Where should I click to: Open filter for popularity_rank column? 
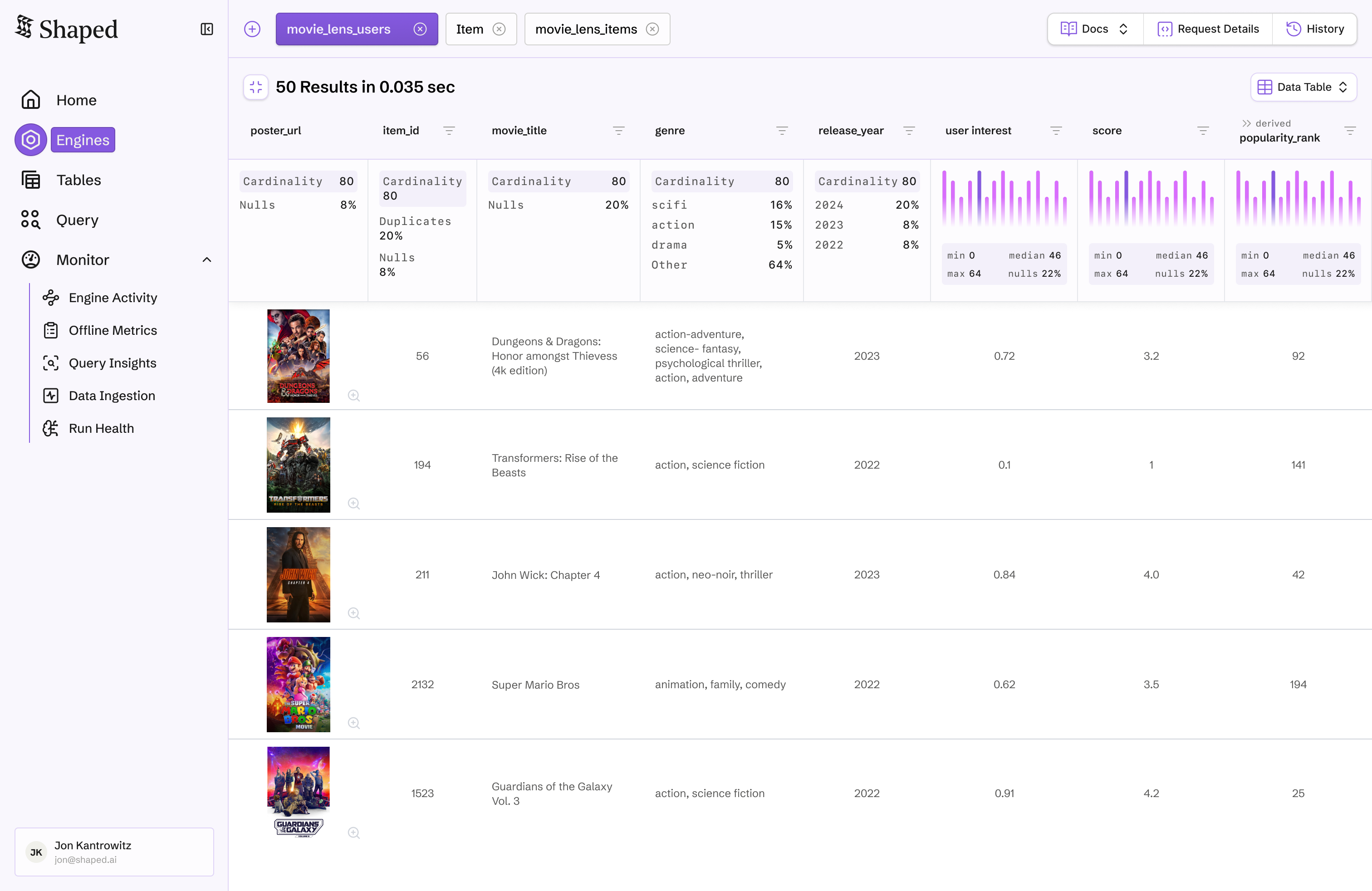pyautogui.click(x=1350, y=131)
